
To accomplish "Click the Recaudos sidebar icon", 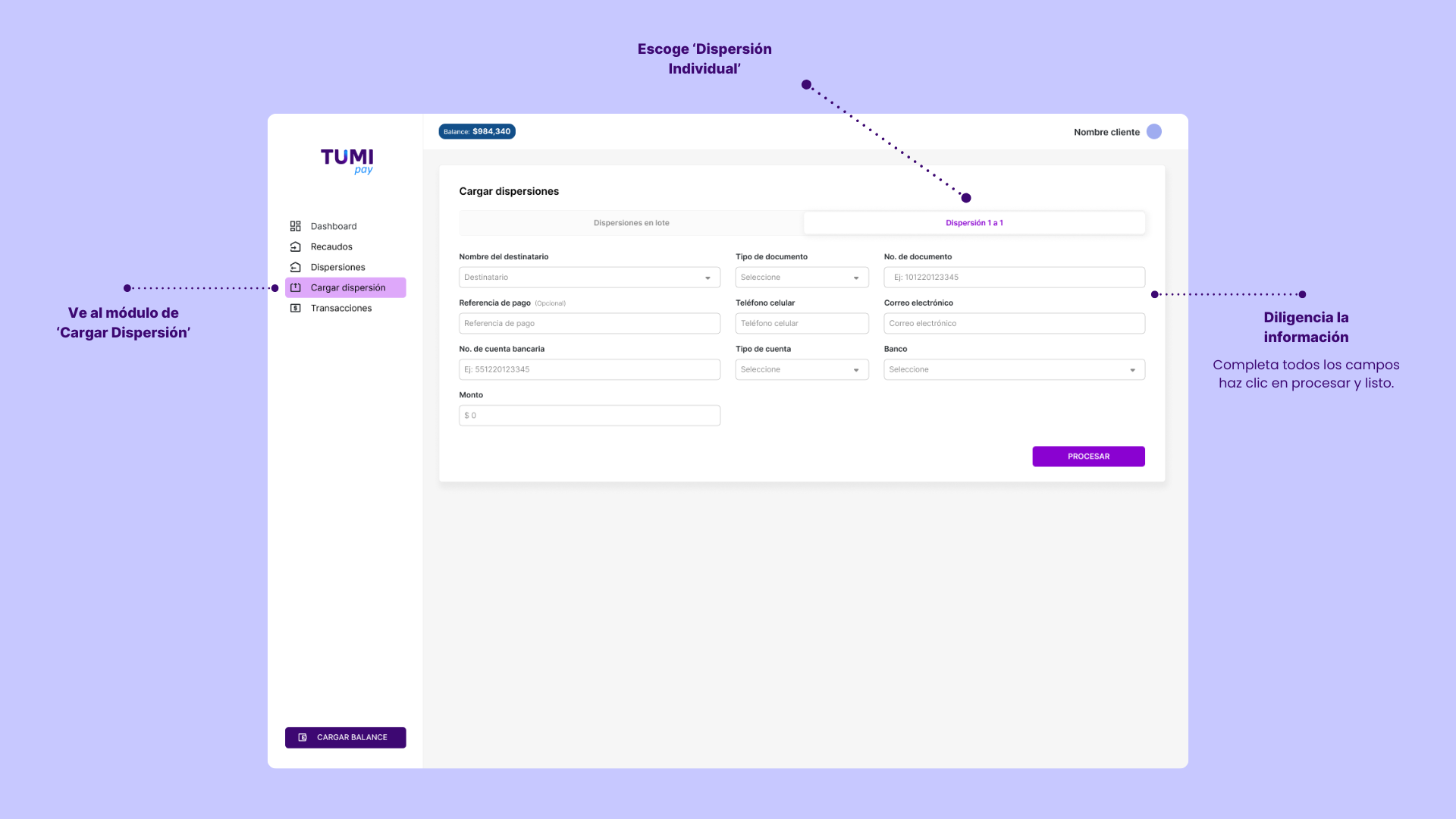I will pyautogui.click(x=296, y=246).
